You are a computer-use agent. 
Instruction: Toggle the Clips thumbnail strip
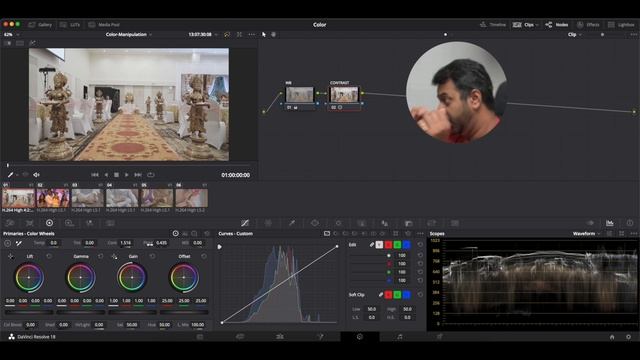click(523, 24)
